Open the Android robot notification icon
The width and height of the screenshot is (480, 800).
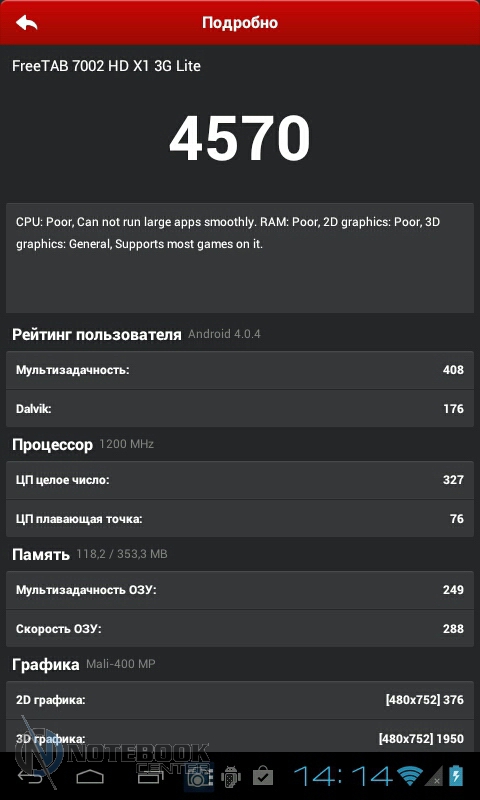coord(231,778)
